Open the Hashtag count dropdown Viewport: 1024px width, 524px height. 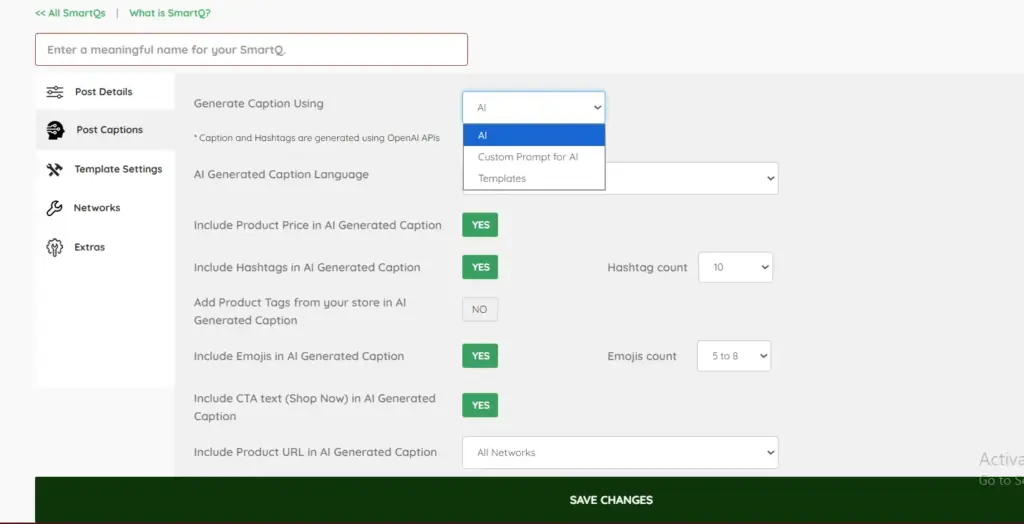(x=735, y=267)
